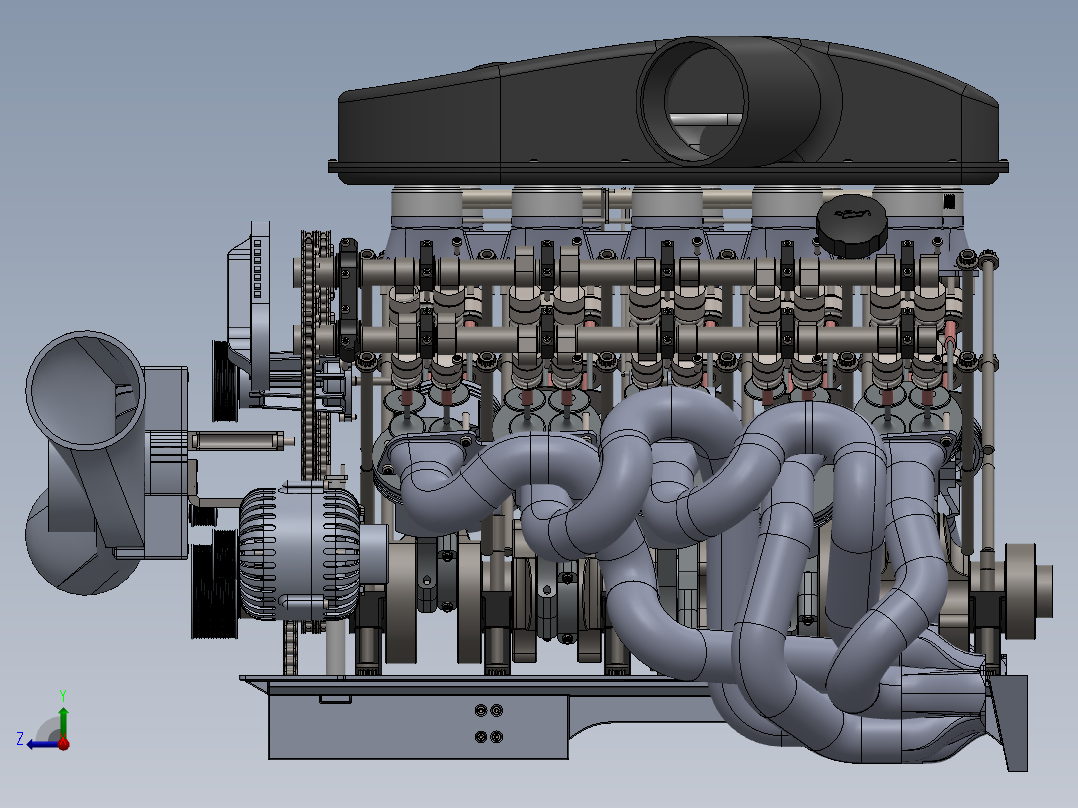1078x808 pixels.
Task: Select the black intake plenum cover
Action: click(668, 110)
